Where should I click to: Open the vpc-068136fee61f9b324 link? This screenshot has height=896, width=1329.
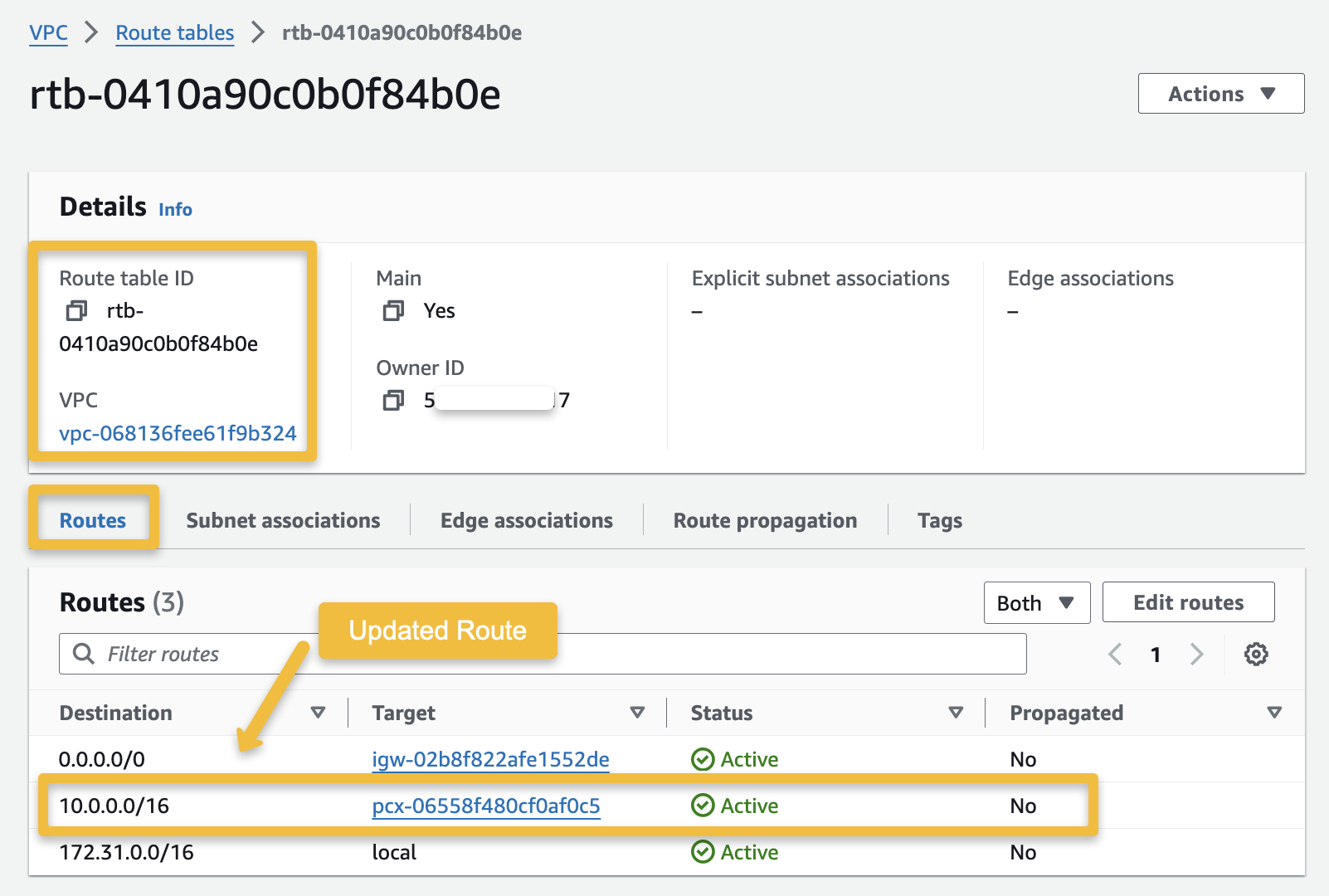click(178, 432)
